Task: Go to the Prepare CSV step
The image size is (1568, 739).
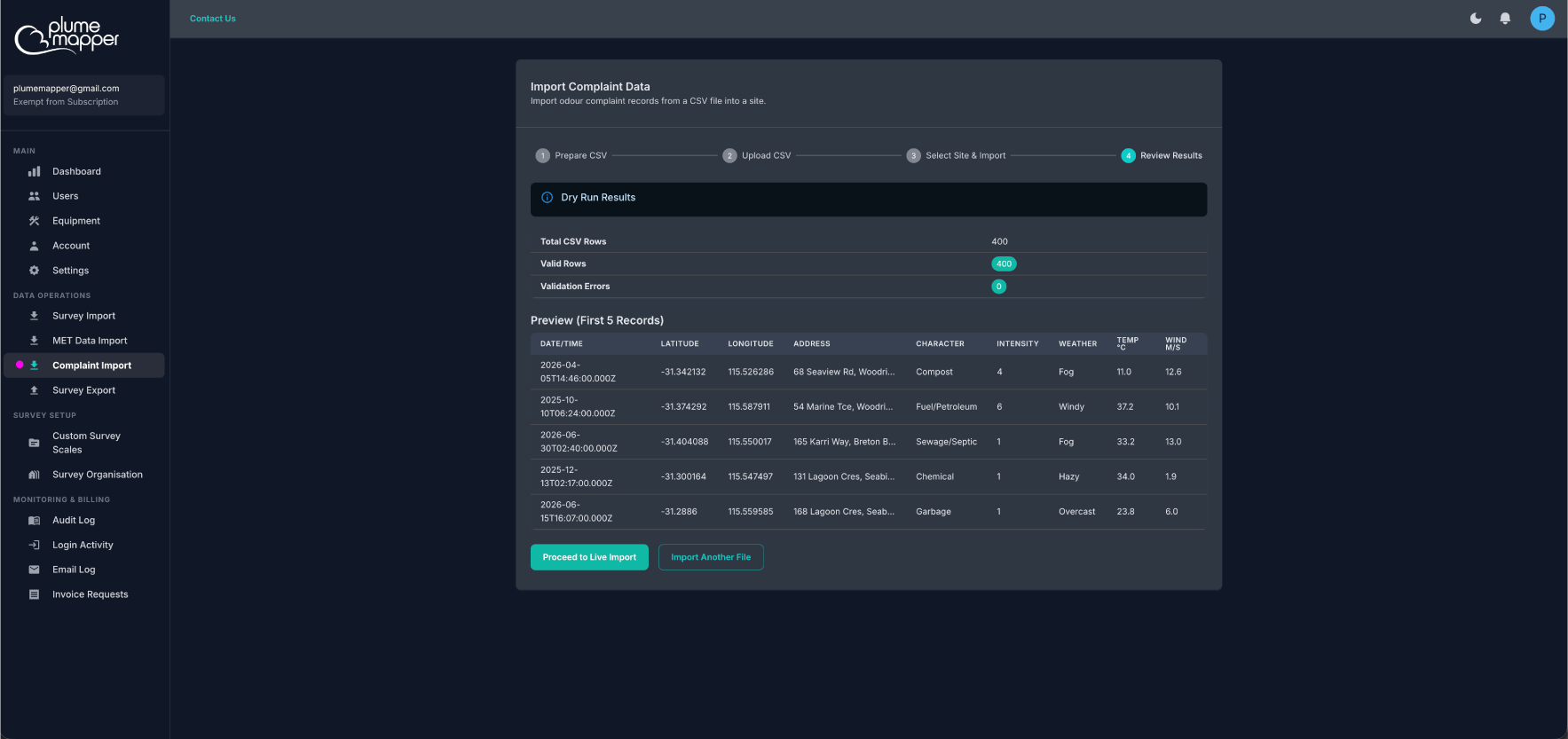Action: point(571,155)
